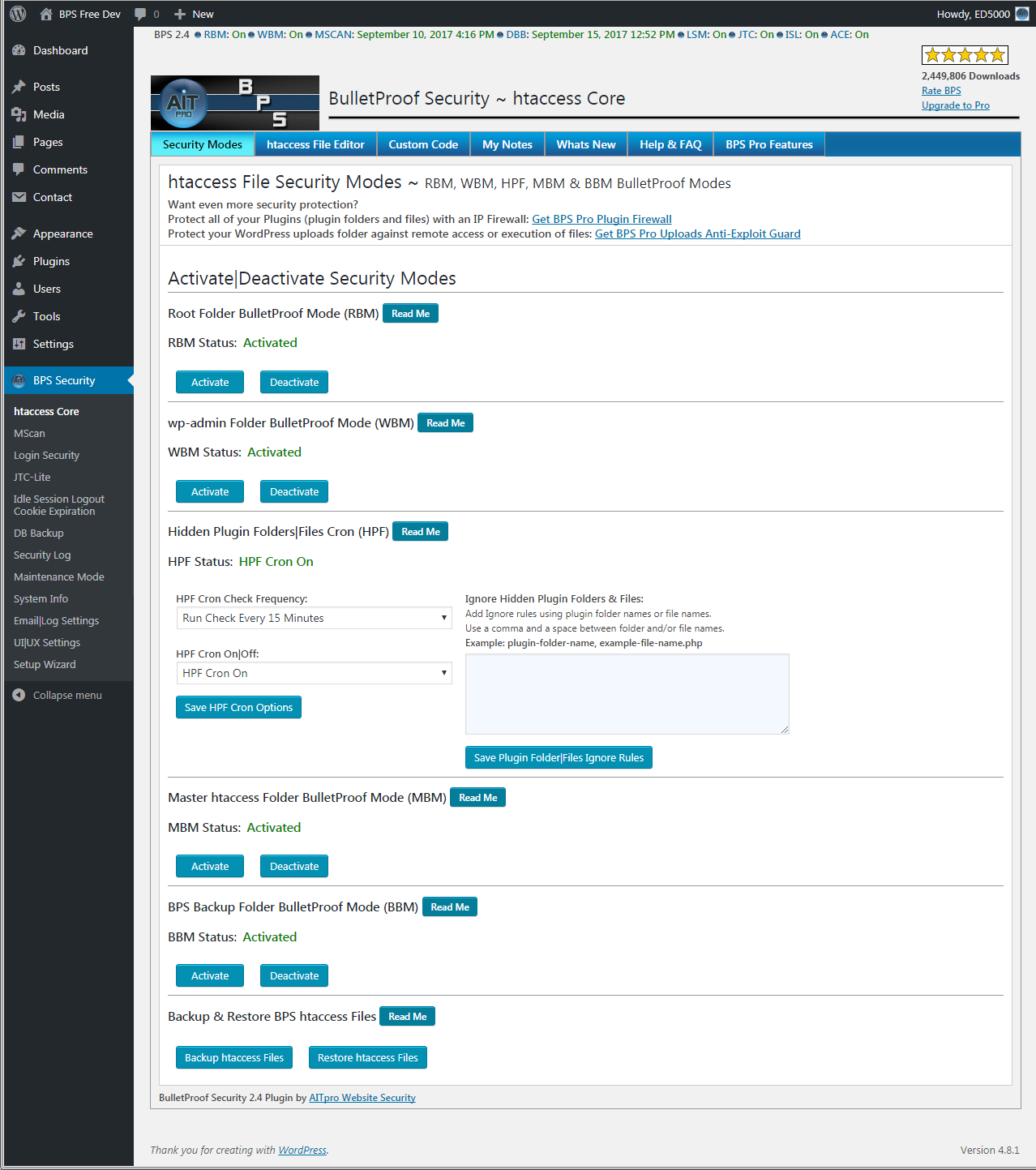Open WordPress link in footer
The height and width of the screenshot is (1170, 1036).
[302, 1150]
